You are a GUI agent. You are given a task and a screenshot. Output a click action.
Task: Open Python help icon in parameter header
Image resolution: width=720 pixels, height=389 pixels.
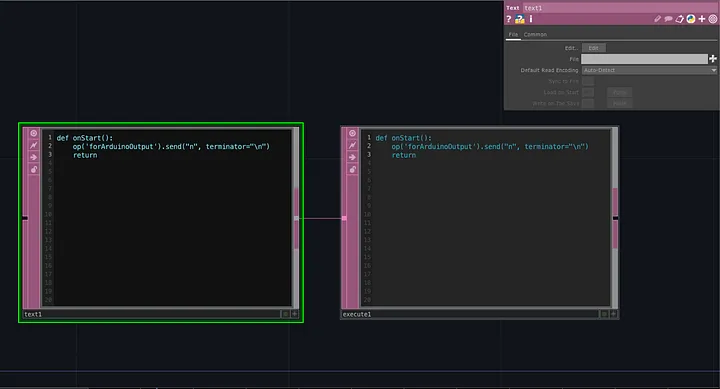click(520, 19)
